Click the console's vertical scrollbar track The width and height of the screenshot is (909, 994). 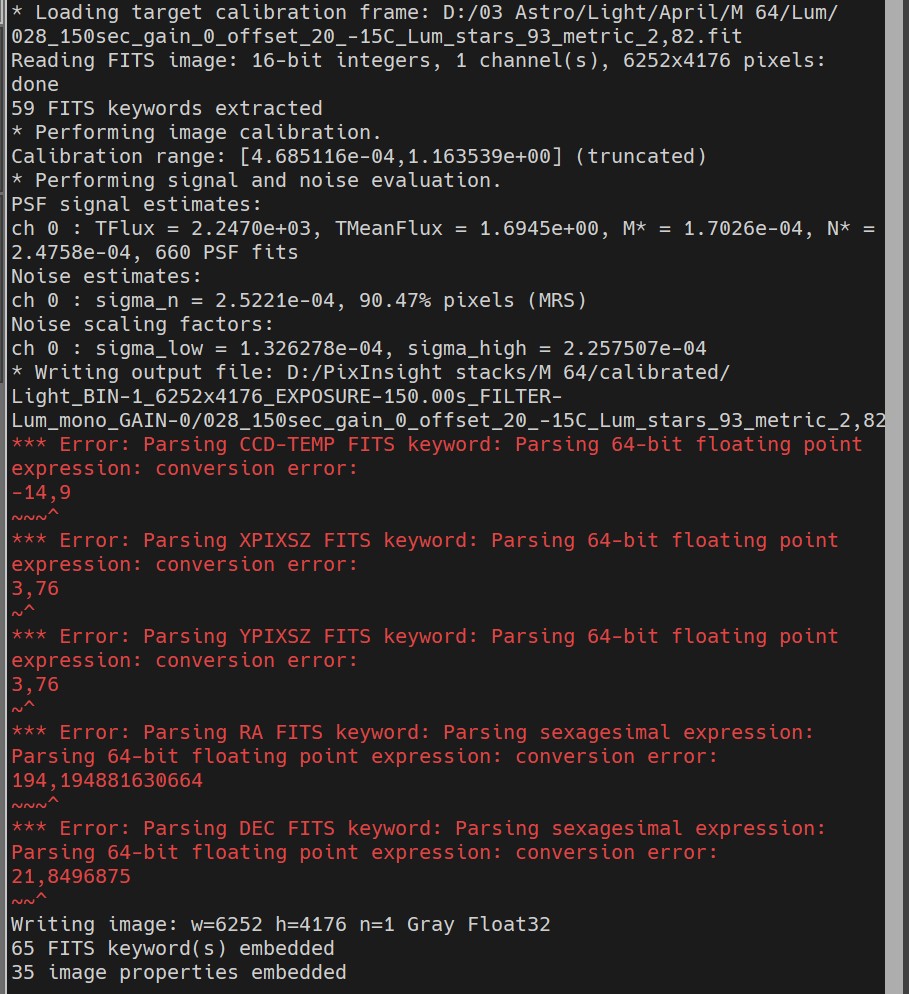point(893,497)
